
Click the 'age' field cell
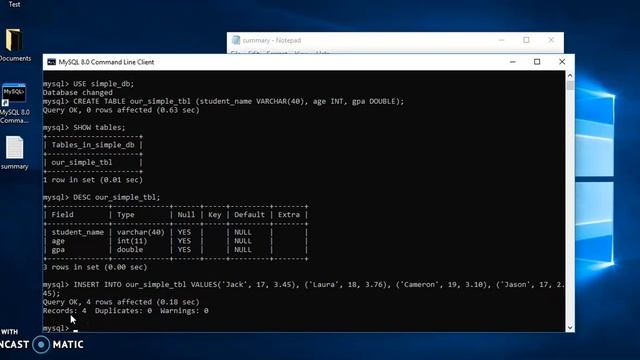click(x=58, y=241)
